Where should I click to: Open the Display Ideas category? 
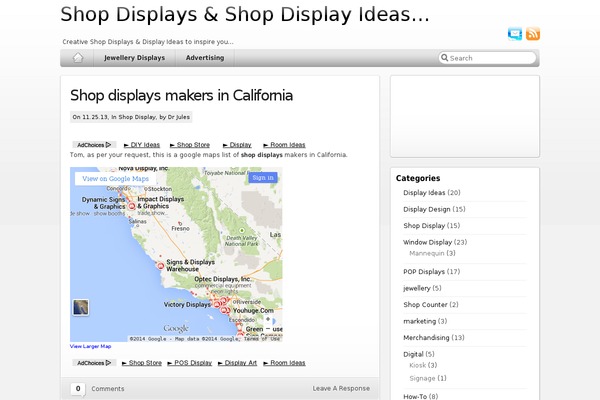(x=424, y=193)
